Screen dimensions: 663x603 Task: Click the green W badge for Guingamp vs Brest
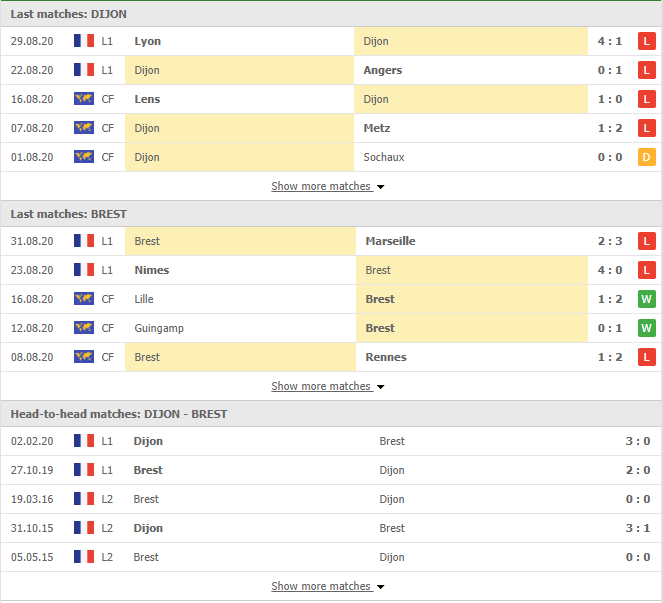point(647,328)
